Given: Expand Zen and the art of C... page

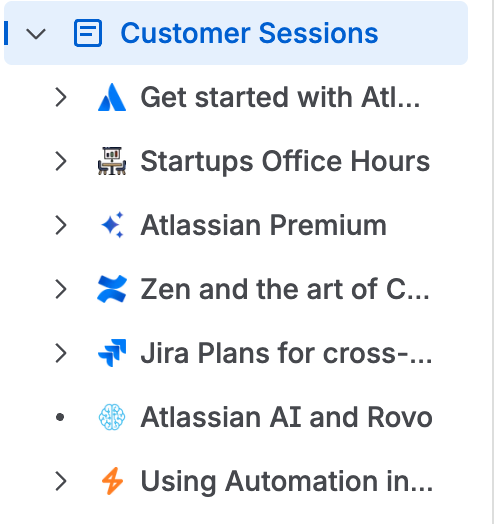Looking at the screenshot, I should coord(61,289).
